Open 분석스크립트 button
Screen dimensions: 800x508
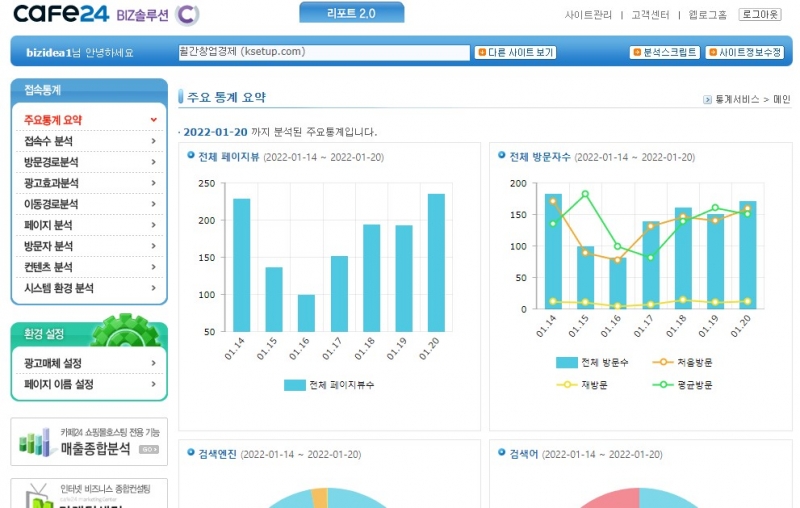coord(664,52)
